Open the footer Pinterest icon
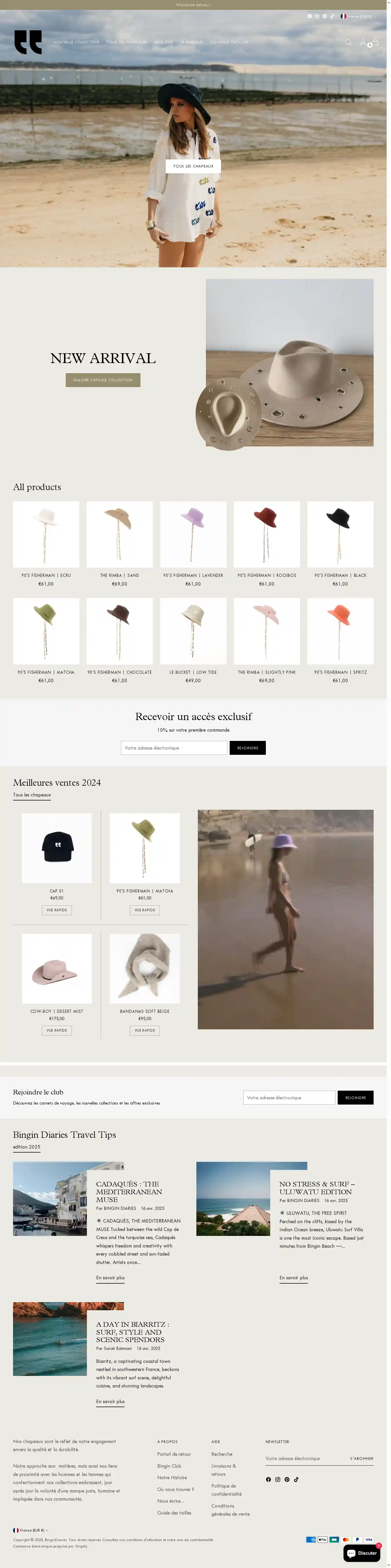Viewport: 391px width, 1568px height. coord(287,1479)
